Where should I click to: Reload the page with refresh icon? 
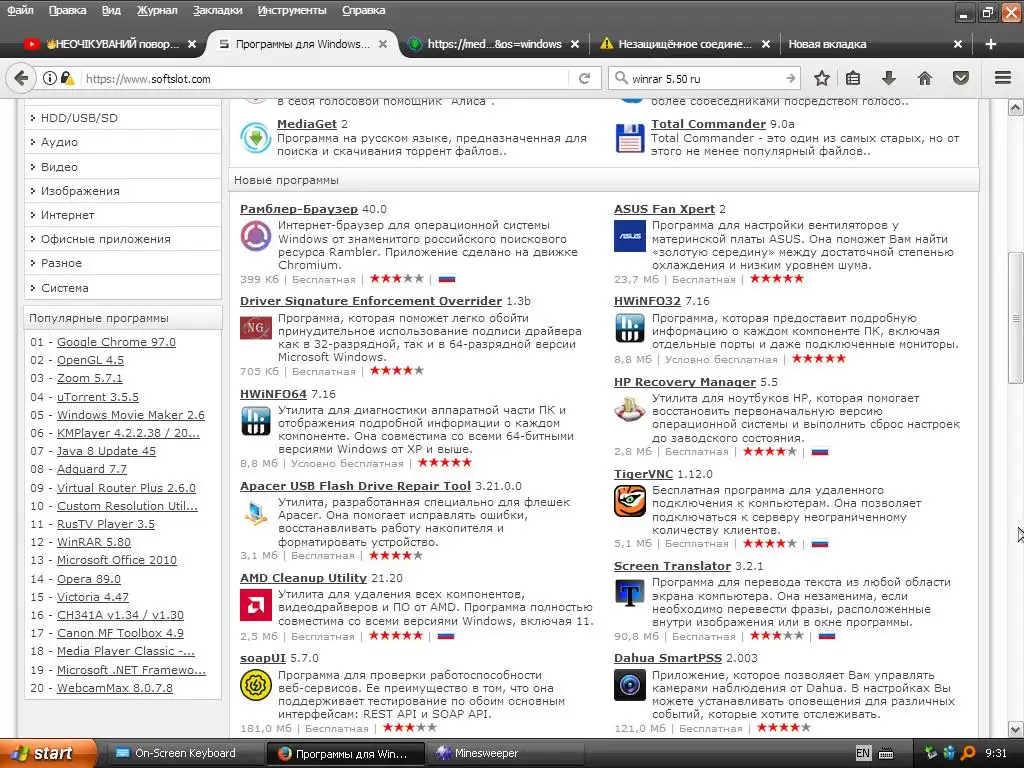(x=584, y=78)
